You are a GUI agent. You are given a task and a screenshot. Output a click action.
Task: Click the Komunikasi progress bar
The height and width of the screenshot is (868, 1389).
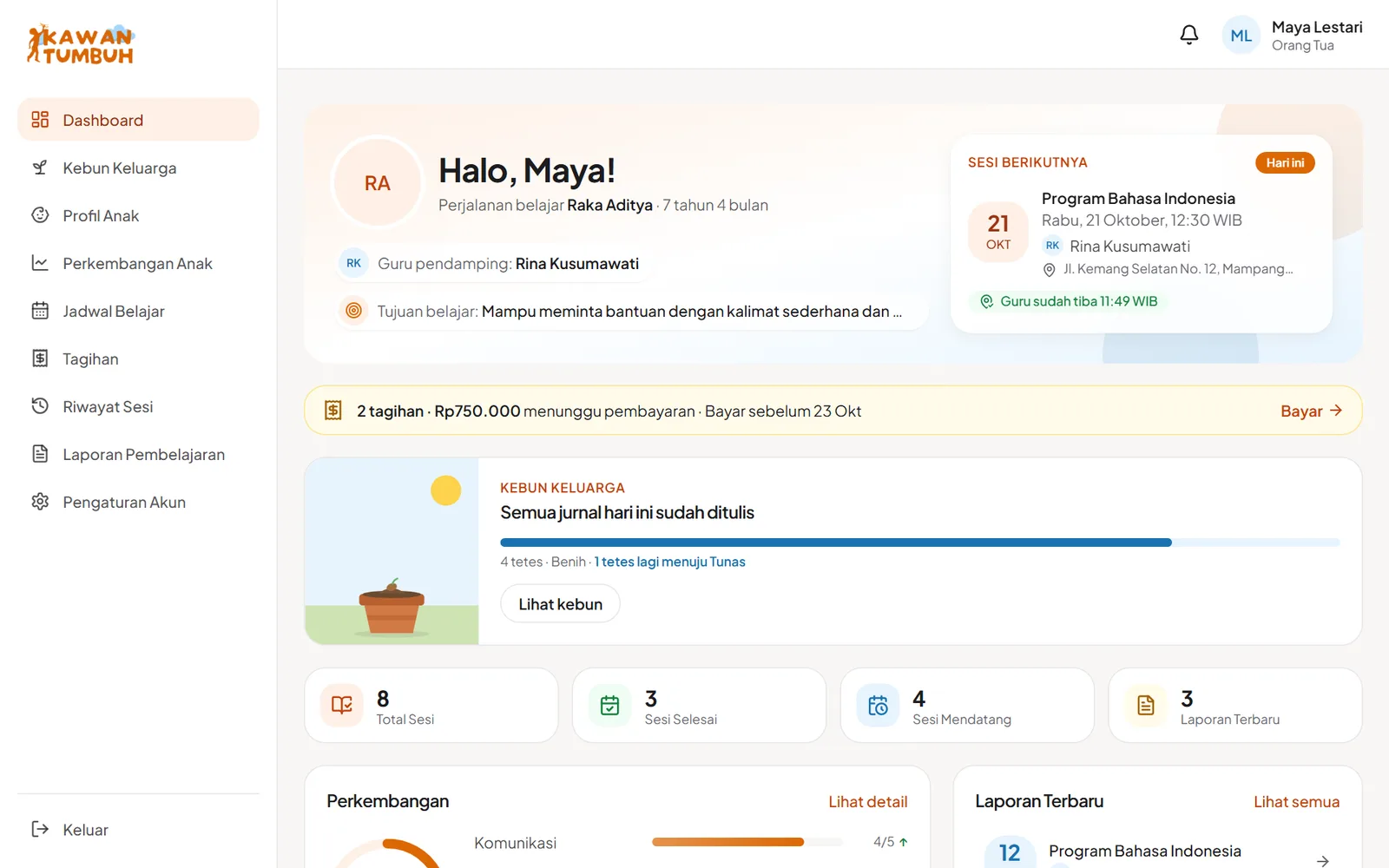point(747,842)
